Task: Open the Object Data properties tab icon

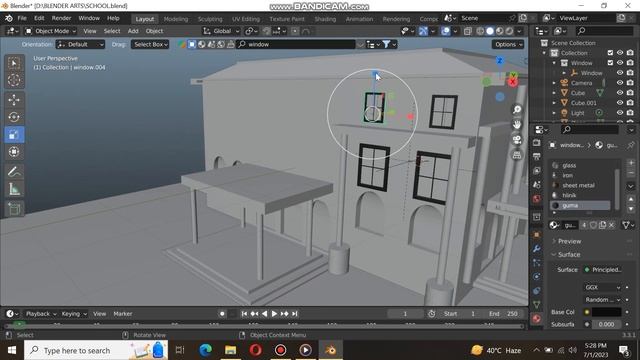Action: (537, 304)
